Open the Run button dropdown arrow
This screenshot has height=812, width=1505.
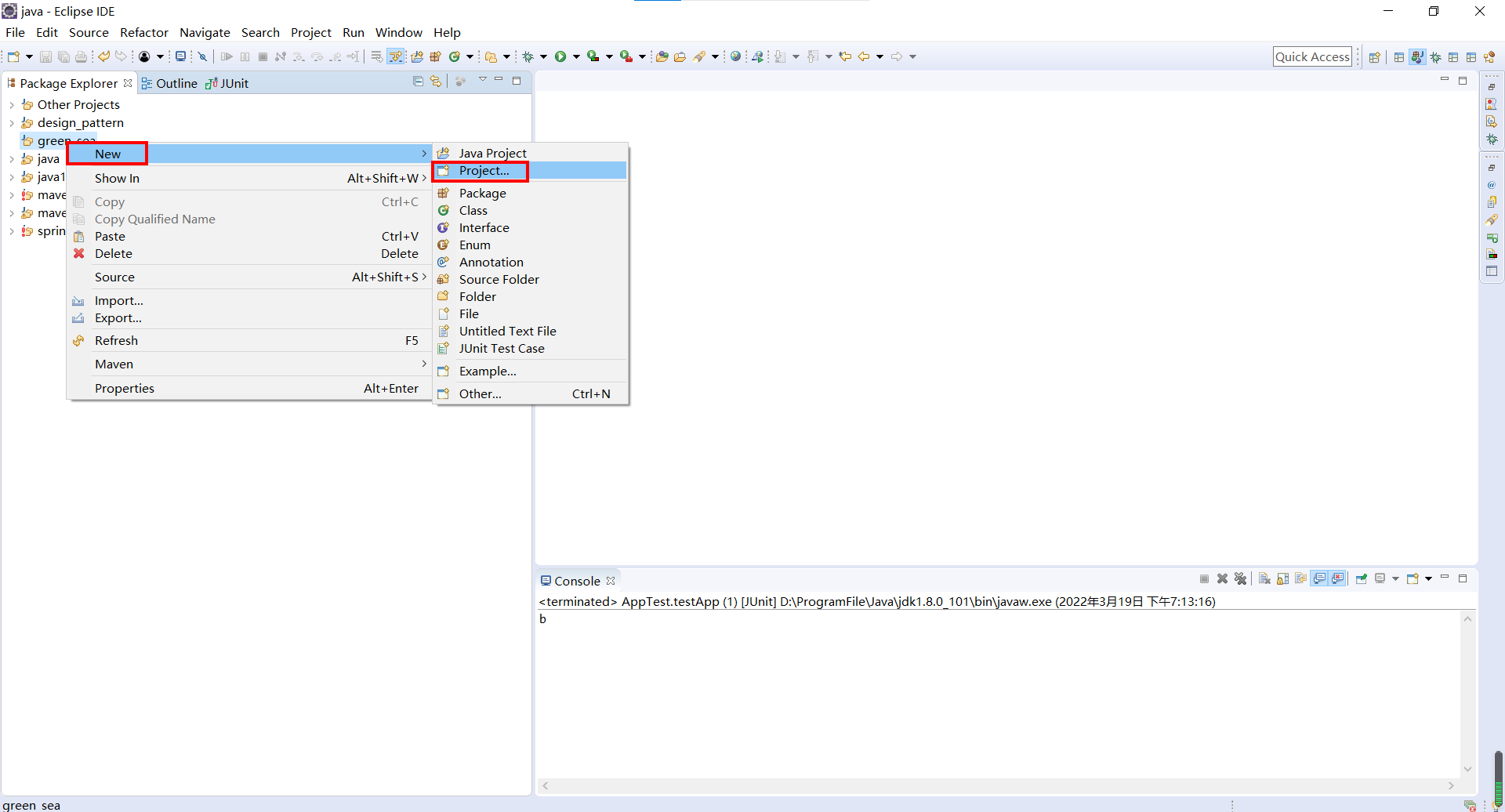pos(576,56)
